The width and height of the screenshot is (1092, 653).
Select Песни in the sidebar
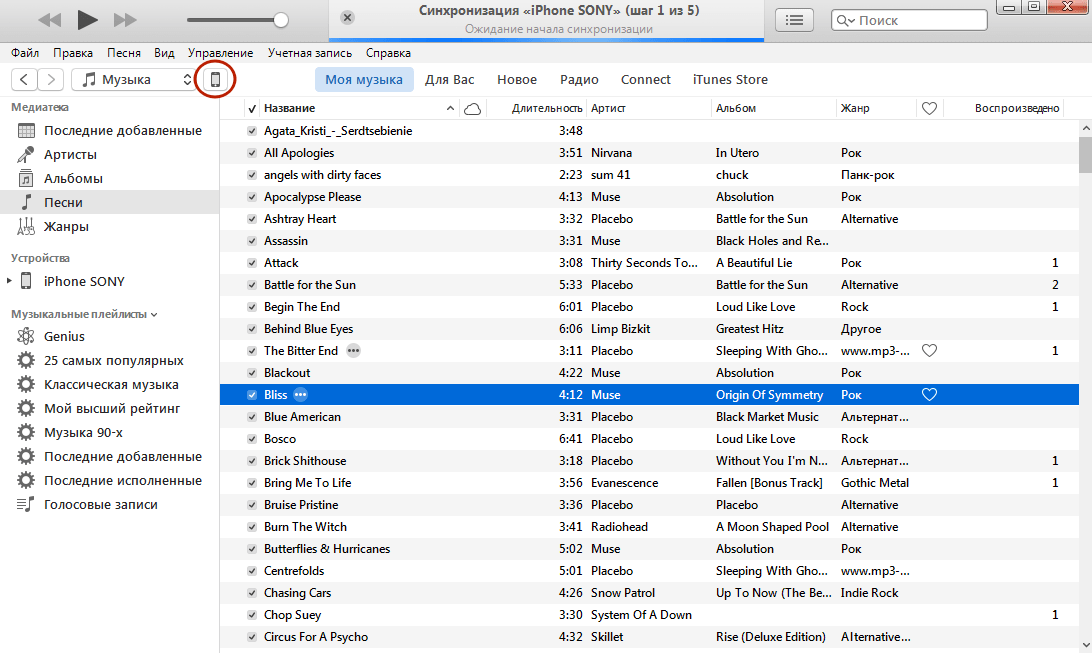tap(109, 203)
